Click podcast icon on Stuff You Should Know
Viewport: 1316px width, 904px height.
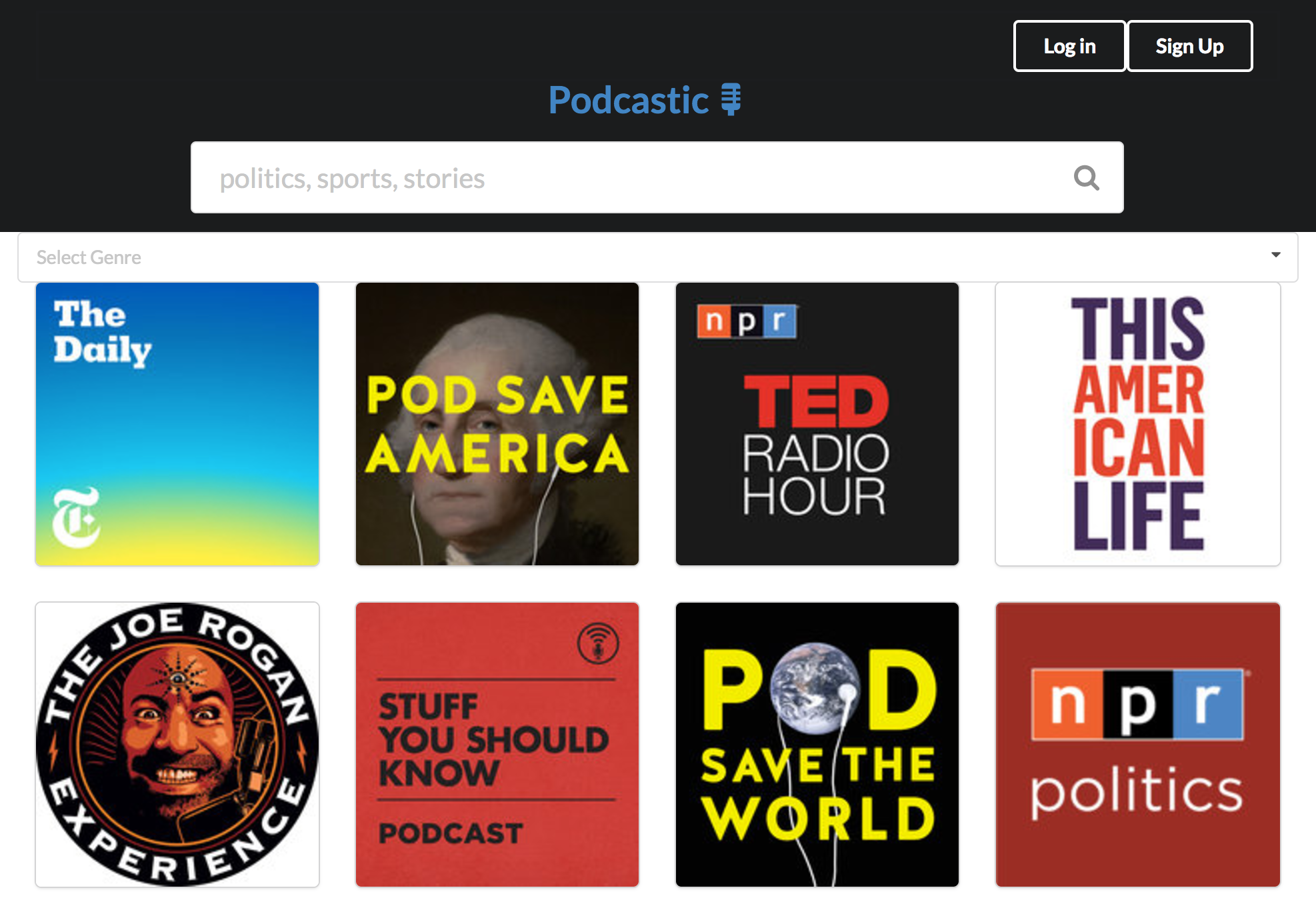tap(598, 643)
